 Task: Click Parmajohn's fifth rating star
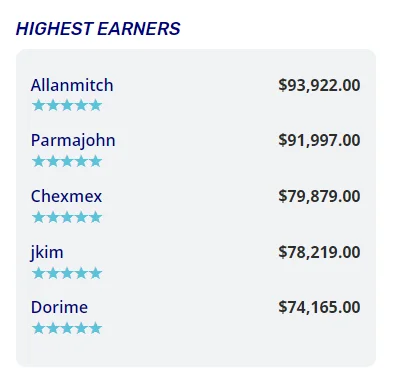96,161
